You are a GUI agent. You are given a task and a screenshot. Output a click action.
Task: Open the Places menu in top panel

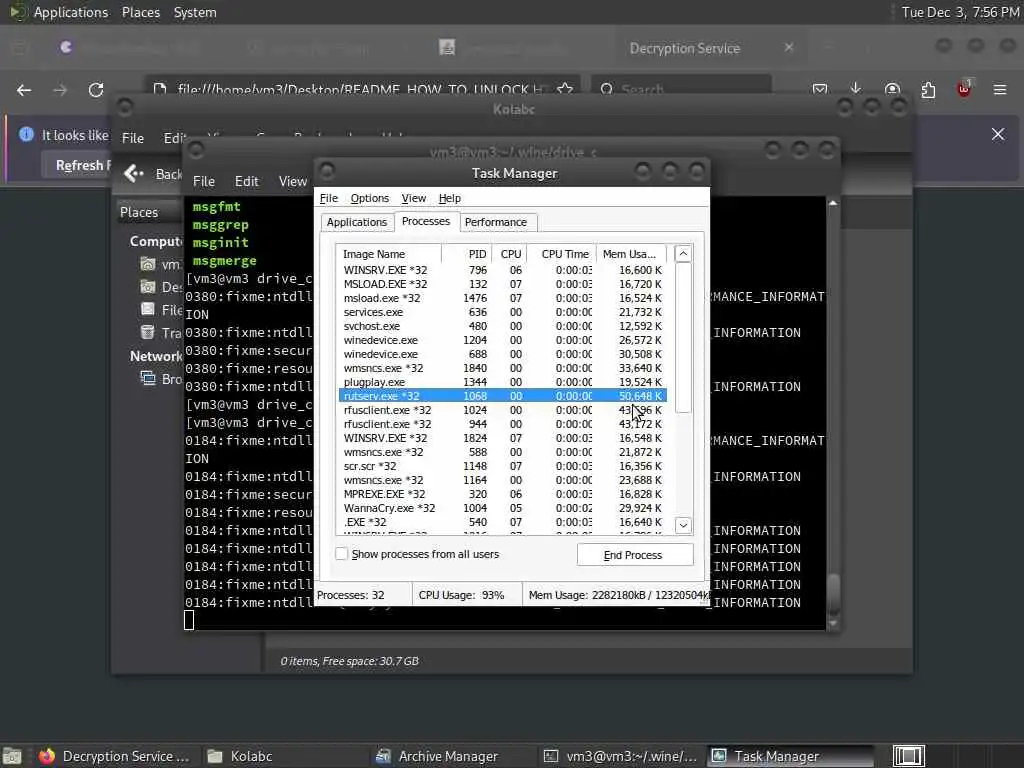click(x=140, y=12)
